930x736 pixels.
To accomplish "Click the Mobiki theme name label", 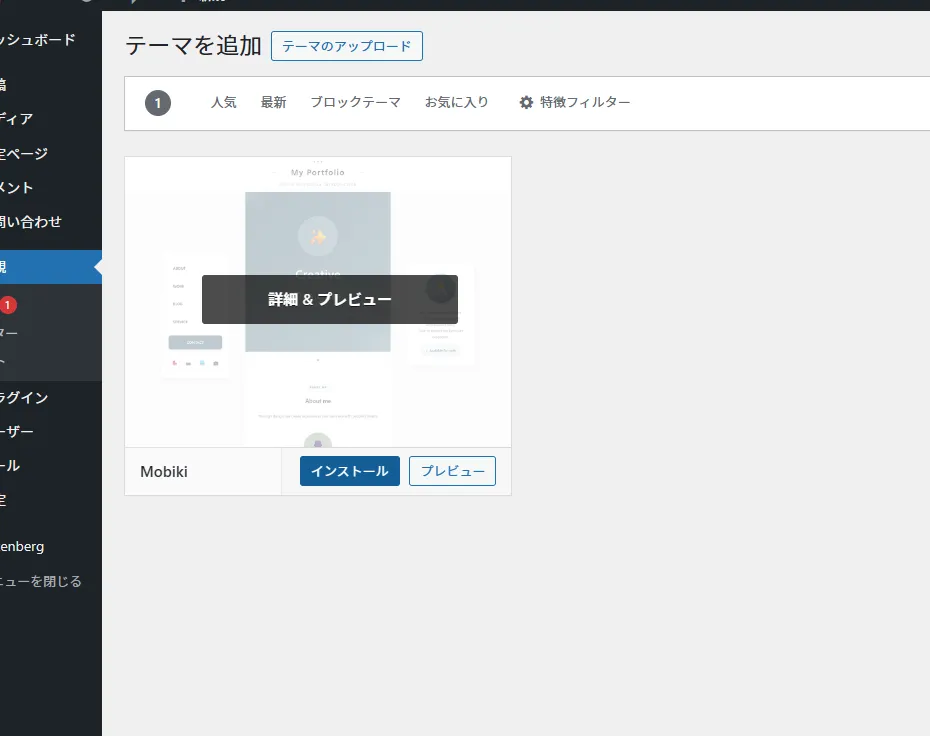I will [x=163, y=472].
